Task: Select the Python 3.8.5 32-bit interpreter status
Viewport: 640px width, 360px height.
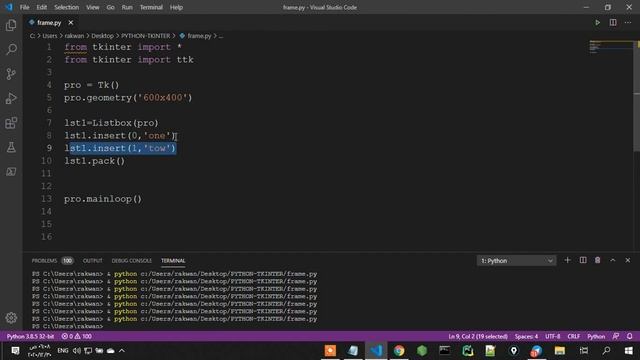Action: tap(30, 336)
